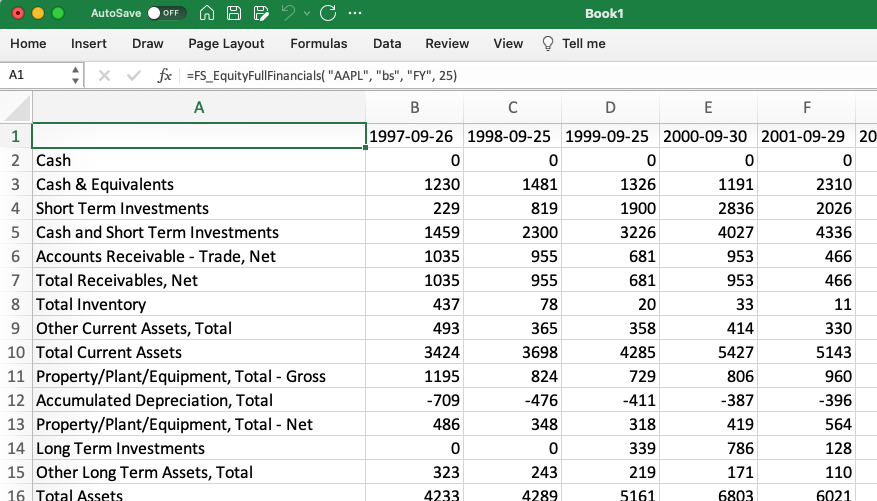Click value 4336 in column F
877x501 pixels.
807,233
